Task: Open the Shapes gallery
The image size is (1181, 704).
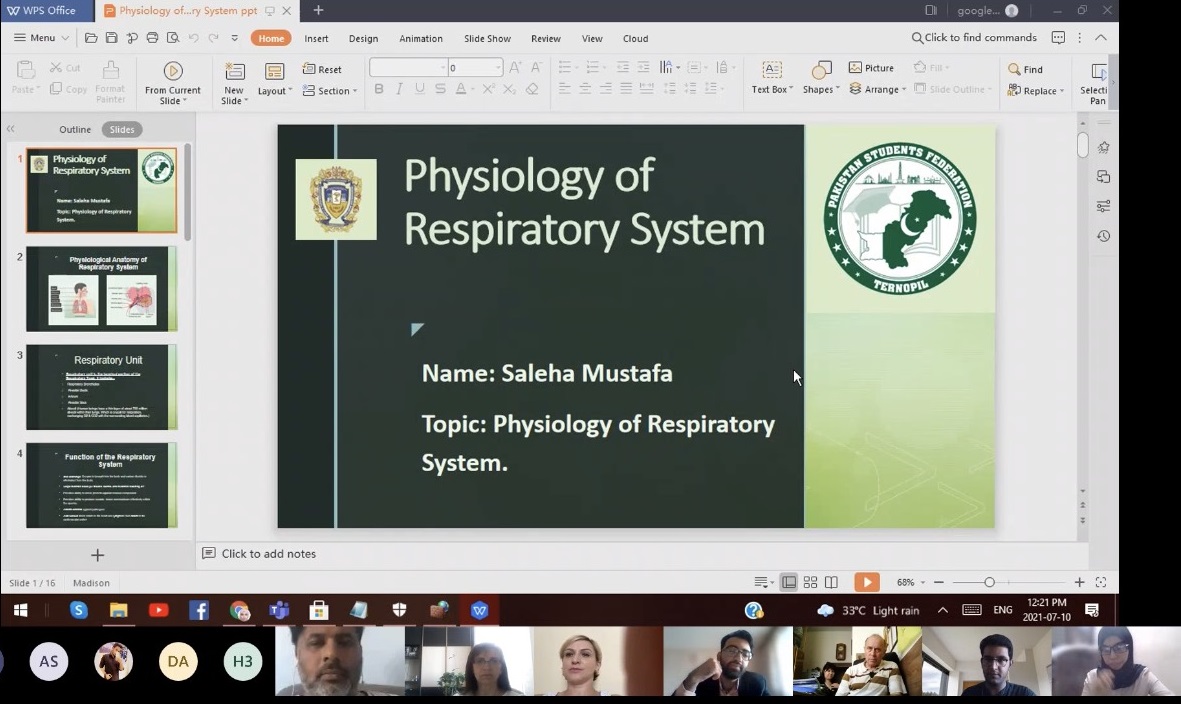Action: click(x=820, y=70)
